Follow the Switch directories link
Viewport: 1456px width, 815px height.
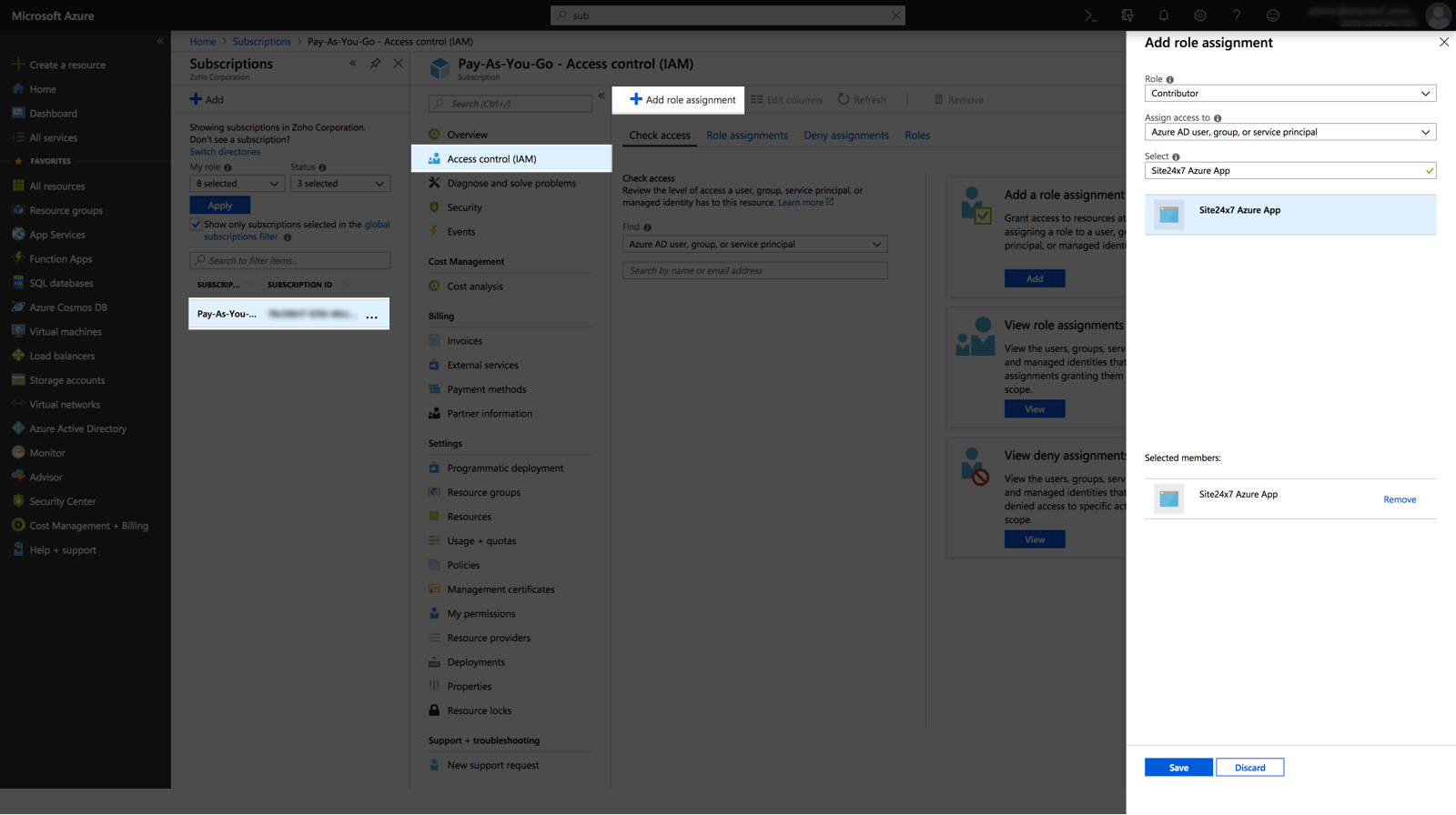(225, 152)
